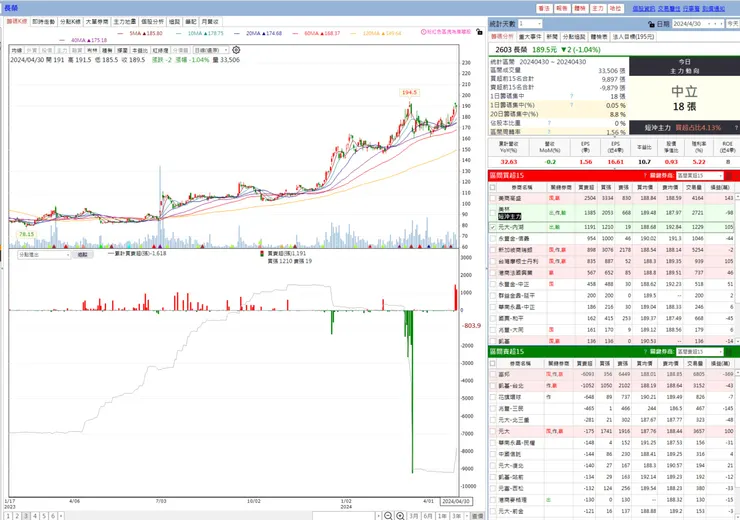Viewport: 740px width, 520px height.
Task: Switch to 主力地圖 tab
Action: coord(125,22)
